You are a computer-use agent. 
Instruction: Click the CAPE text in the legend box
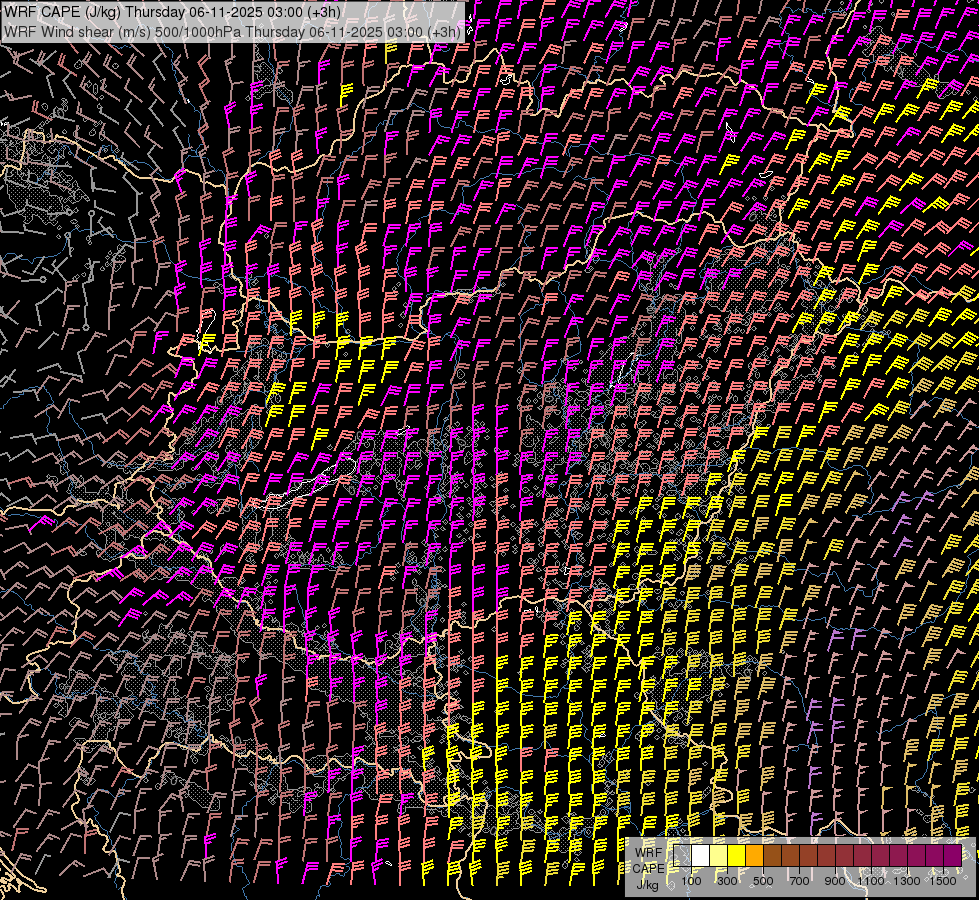[x=649, y=868]
